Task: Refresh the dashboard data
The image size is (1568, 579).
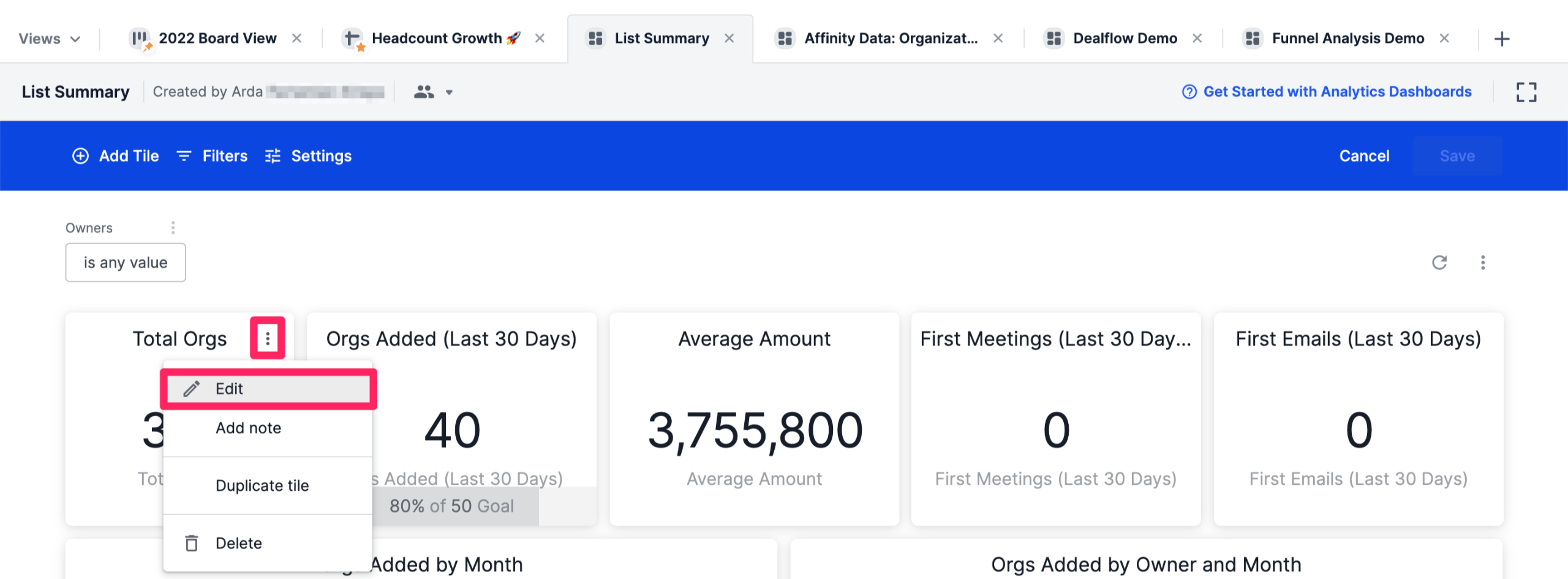Action: point(1439,263)
